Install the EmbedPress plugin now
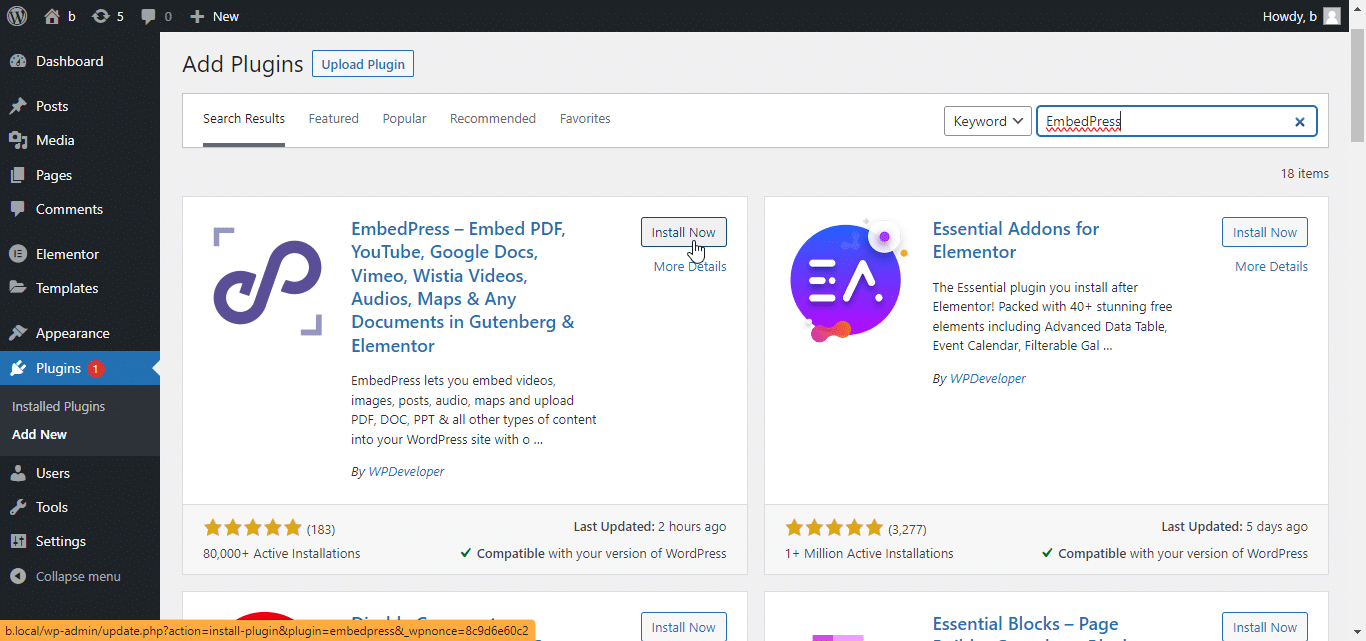This screenshot has height=641, width=1366. point(684,232)
